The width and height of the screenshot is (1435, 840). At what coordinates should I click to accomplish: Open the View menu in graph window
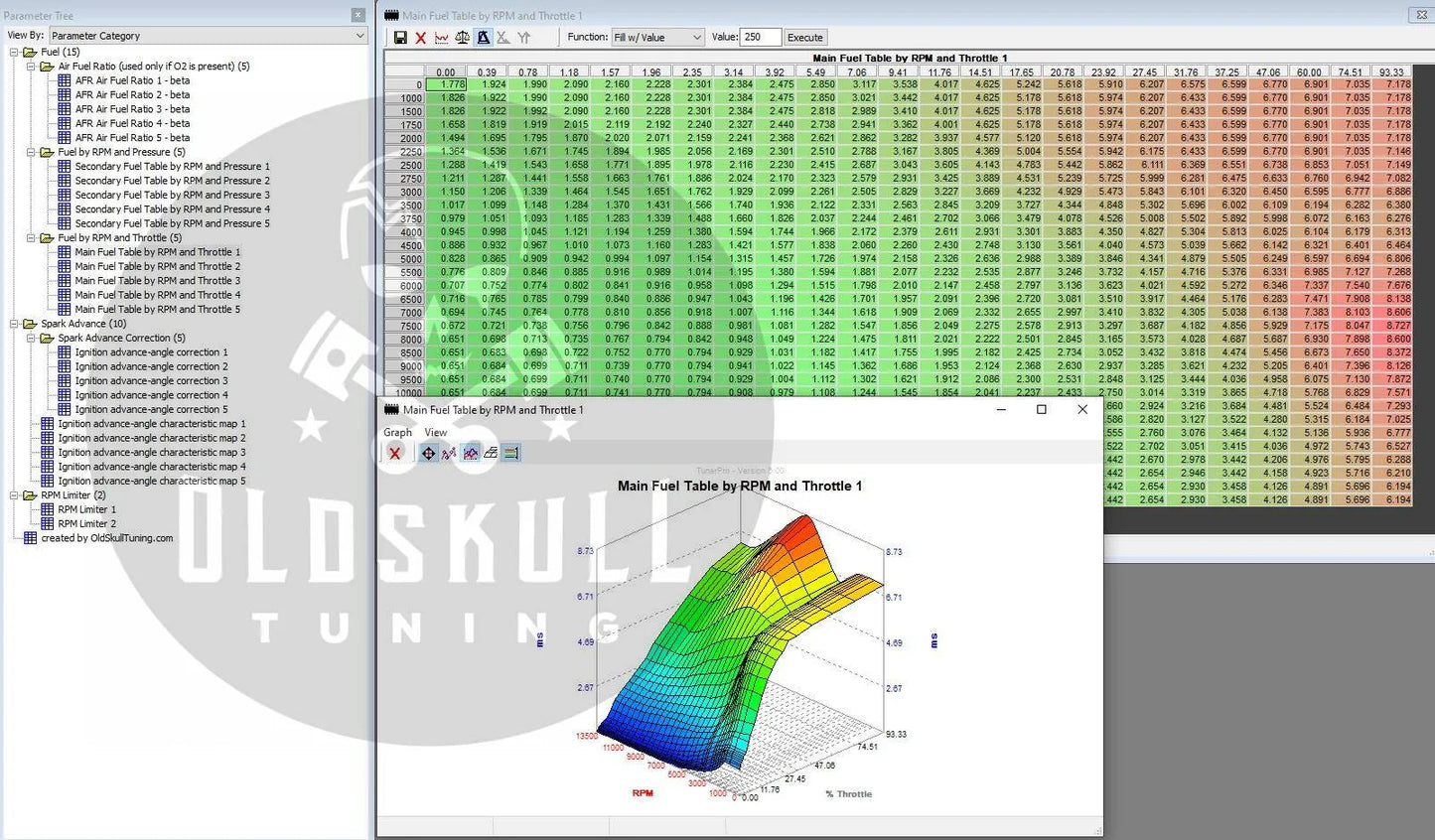(436, 433)
